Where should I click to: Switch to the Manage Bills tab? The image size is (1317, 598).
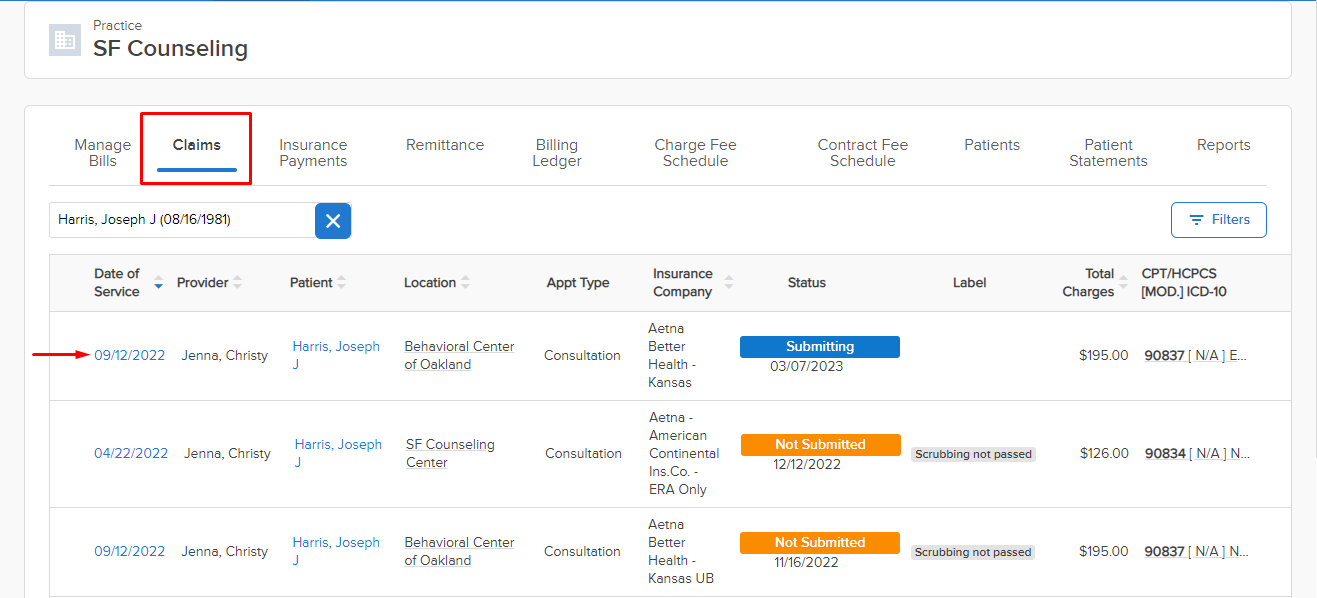tap(101, 152)
